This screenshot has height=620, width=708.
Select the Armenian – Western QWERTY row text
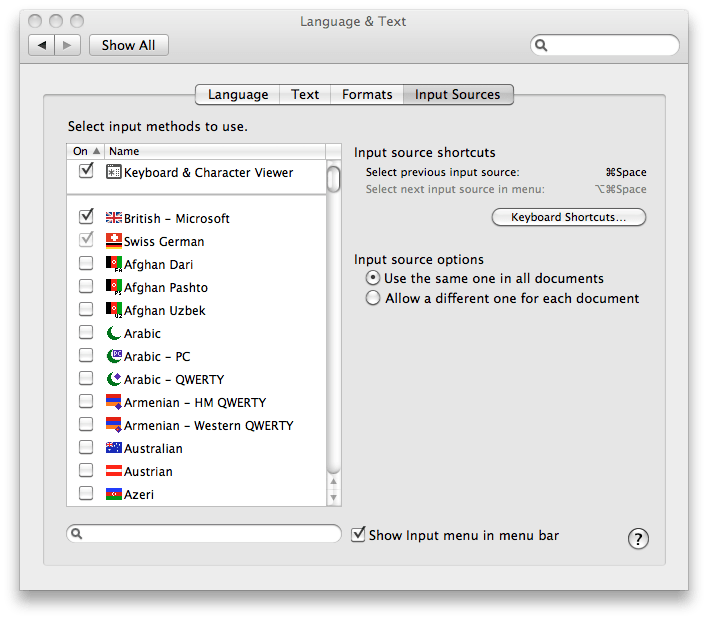point(209,425)
